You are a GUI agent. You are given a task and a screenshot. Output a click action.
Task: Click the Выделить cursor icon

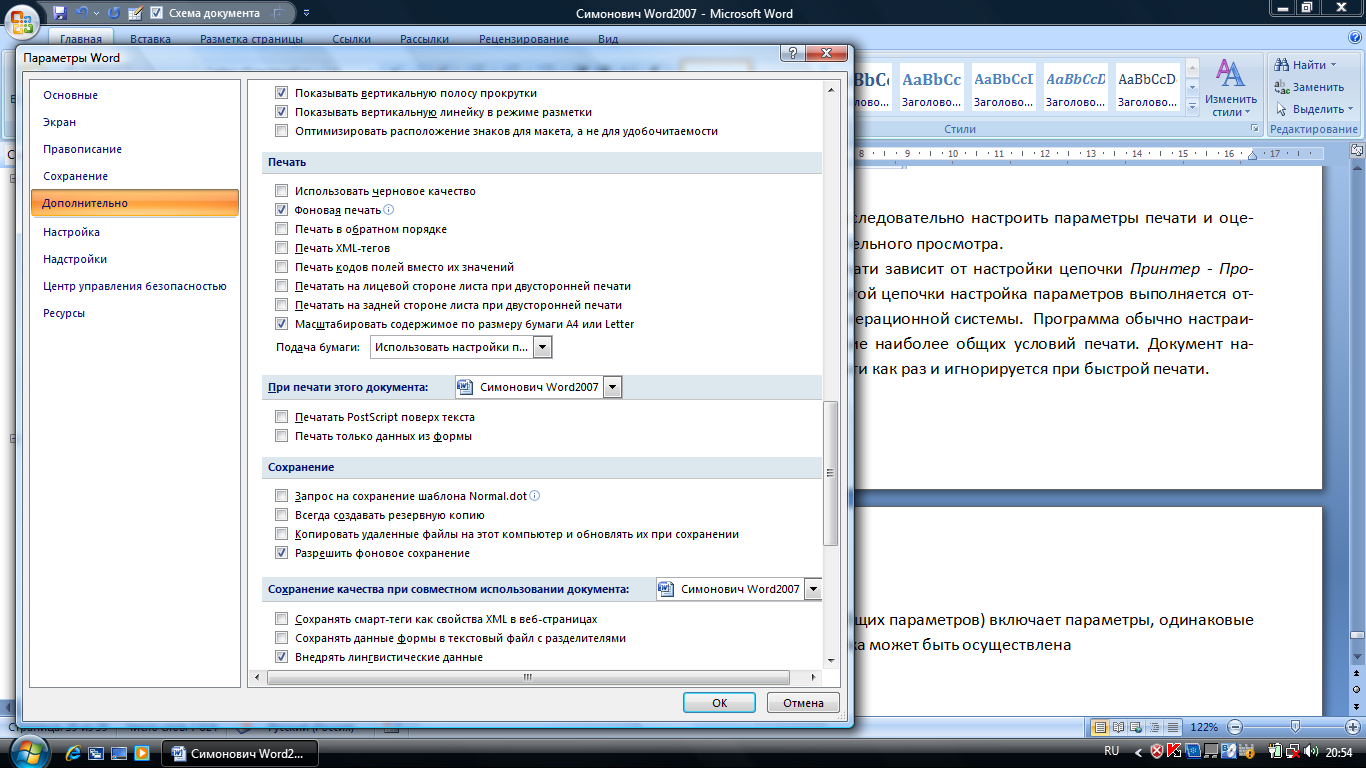click(1282, 109)
